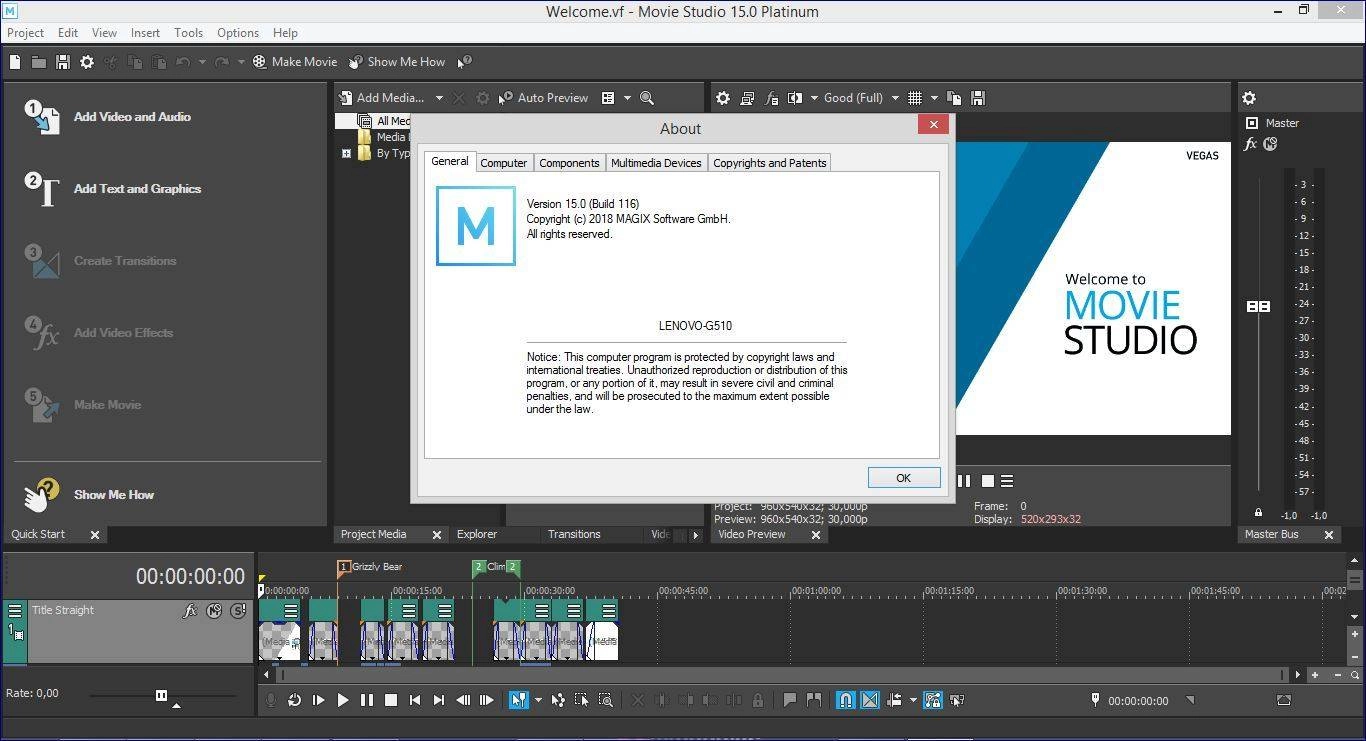Click Add Text and Graphics step

point(113,189)
